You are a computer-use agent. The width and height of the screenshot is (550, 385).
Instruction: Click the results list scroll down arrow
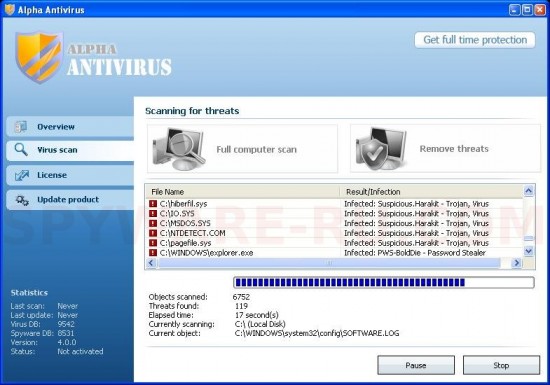tap(528, 251)
